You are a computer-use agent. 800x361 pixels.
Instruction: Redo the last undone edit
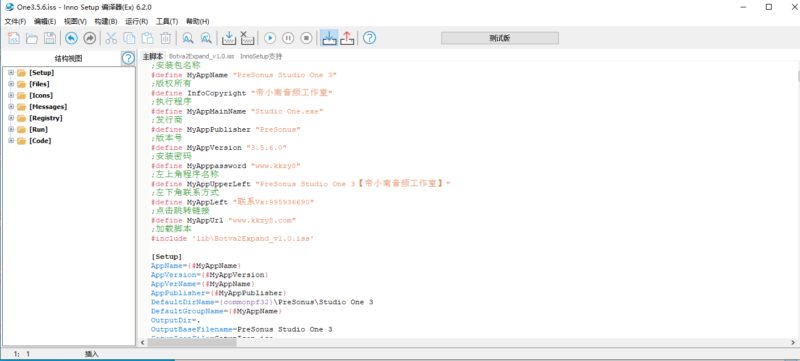(89, 38)
